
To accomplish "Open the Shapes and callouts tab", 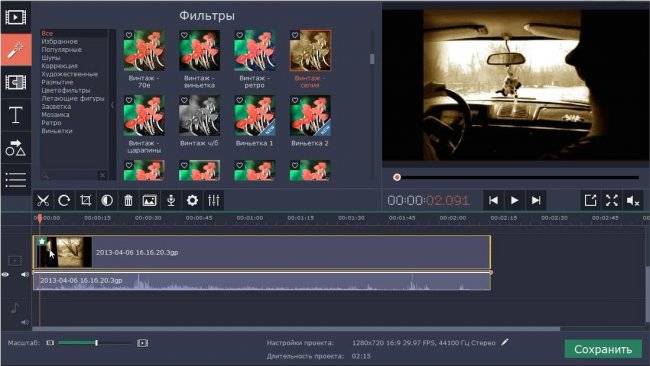I will [x=16, y=148].
